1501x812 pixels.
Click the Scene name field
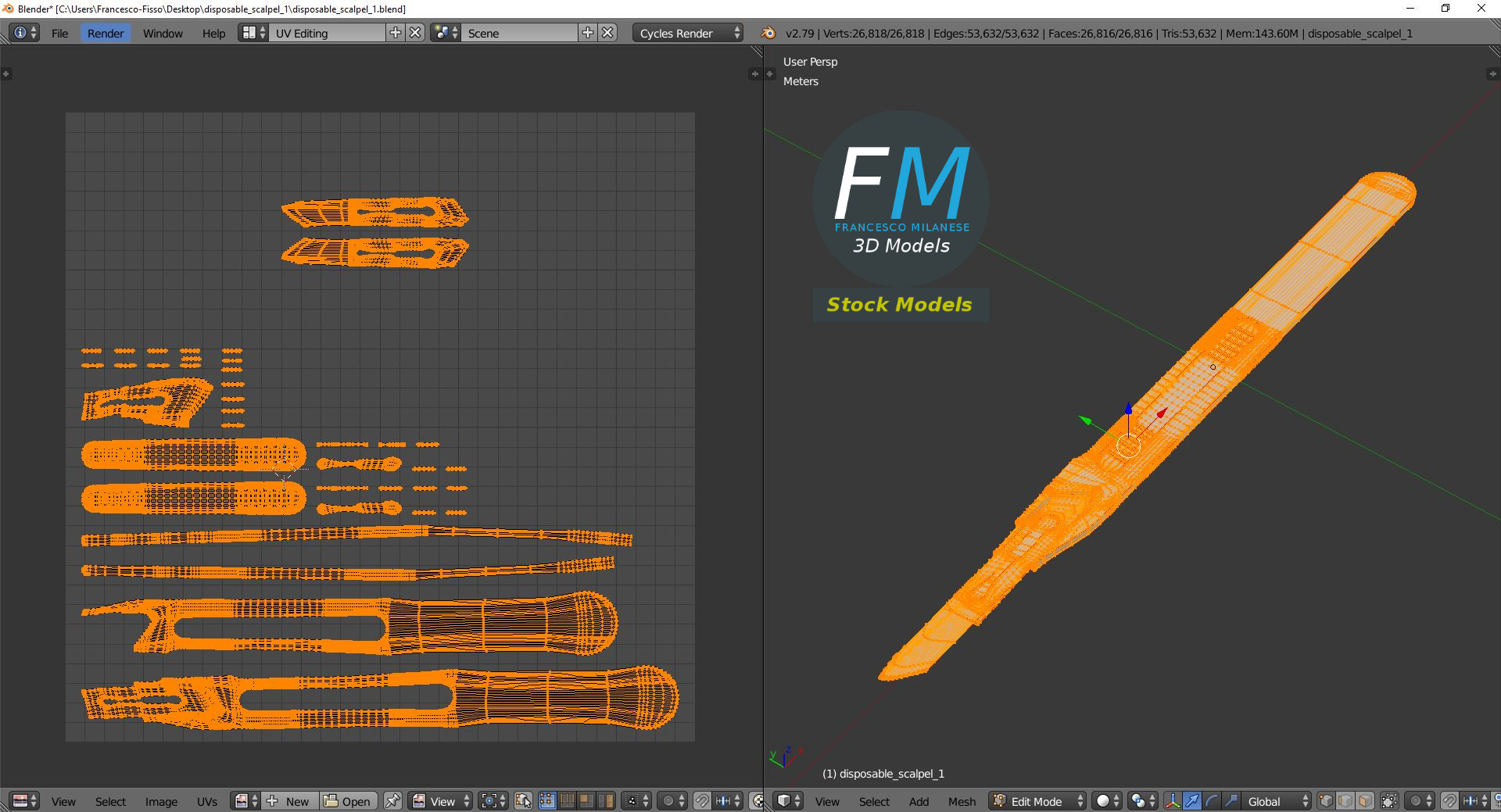(x=520, y=33)
